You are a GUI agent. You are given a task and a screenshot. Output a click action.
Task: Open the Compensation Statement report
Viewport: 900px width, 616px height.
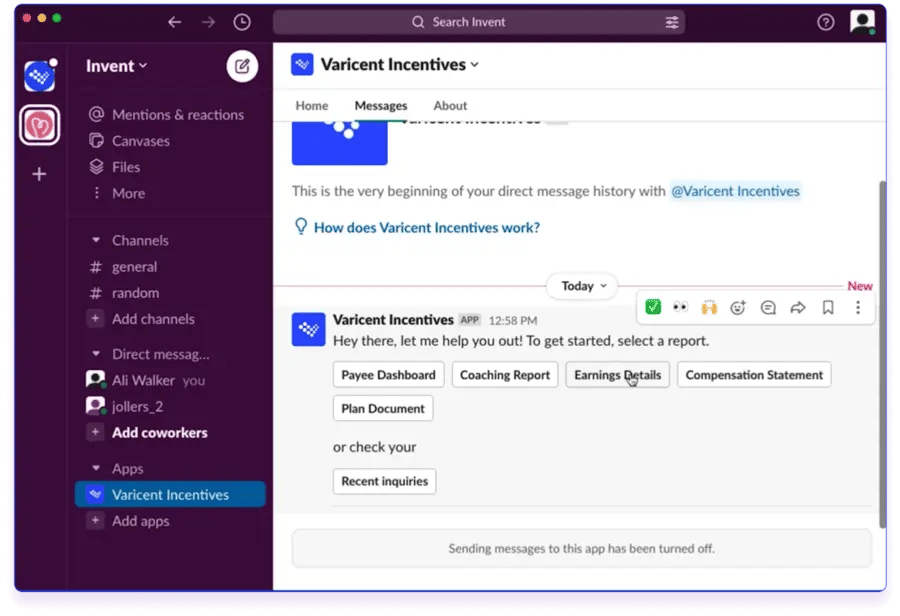tap(754, 374)
